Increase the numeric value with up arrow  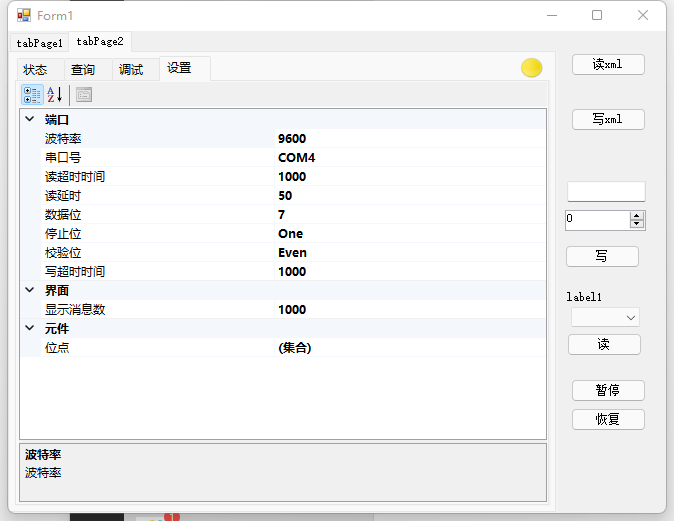point(637,215)
